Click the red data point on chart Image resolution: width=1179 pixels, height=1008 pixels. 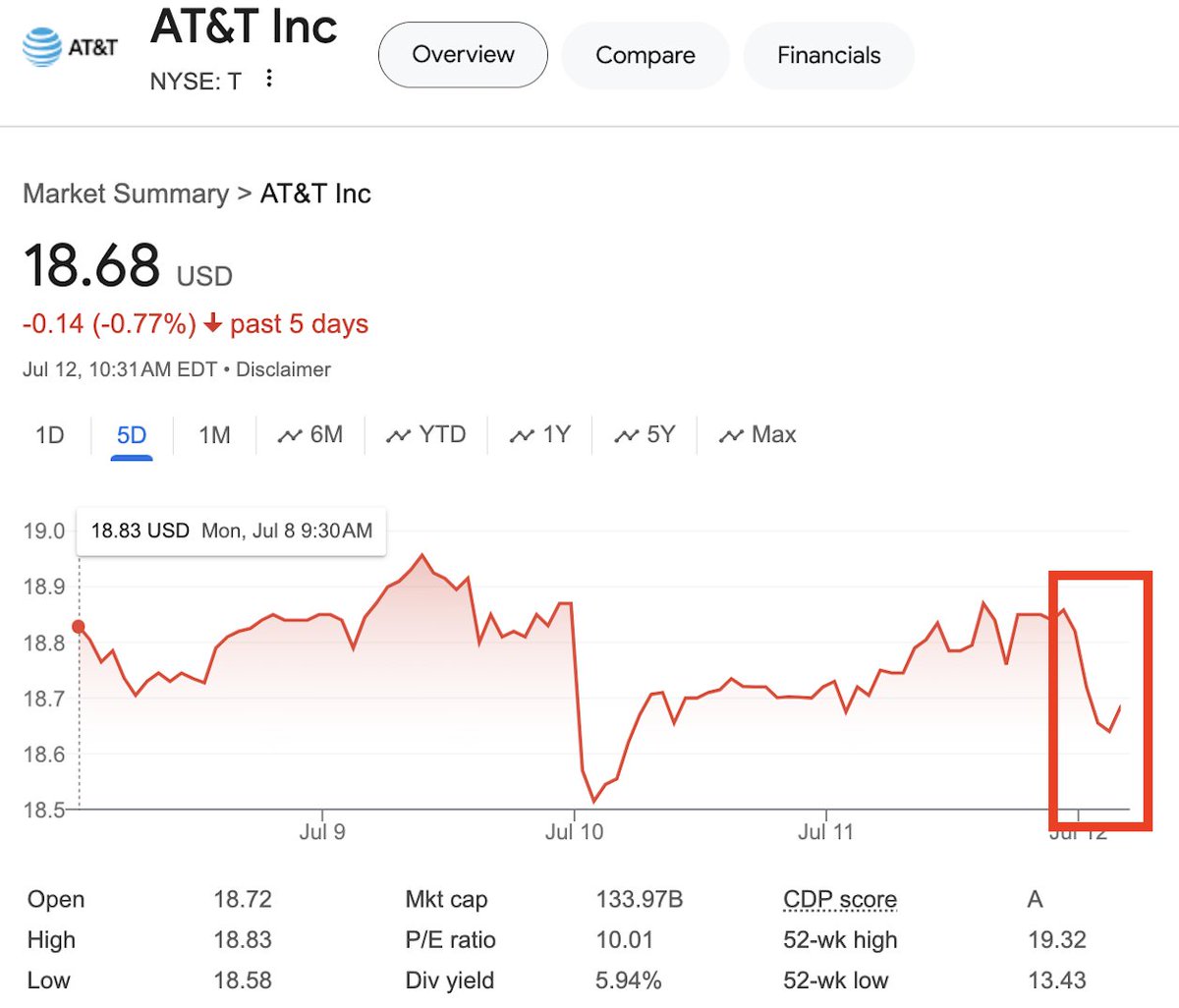tap(79, 627)
